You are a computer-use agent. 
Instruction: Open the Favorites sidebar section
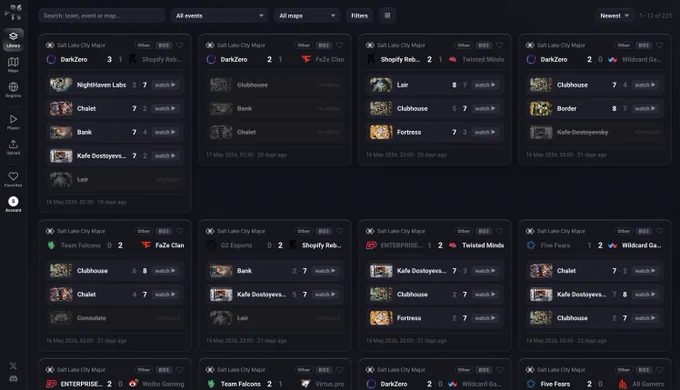13,179
